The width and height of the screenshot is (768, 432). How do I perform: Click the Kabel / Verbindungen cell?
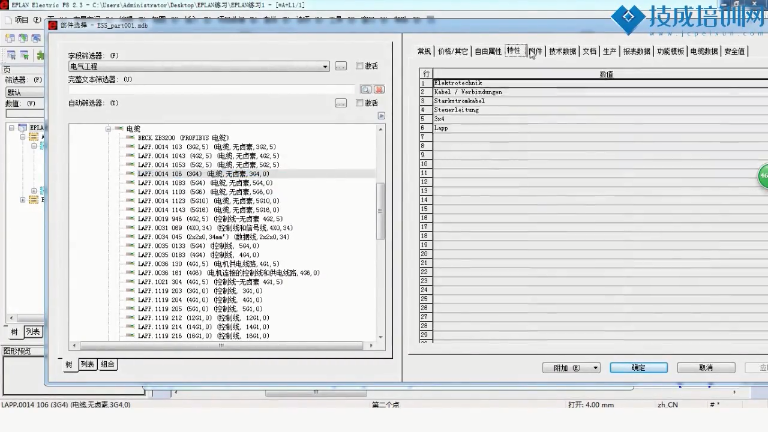tap(600, 92)
